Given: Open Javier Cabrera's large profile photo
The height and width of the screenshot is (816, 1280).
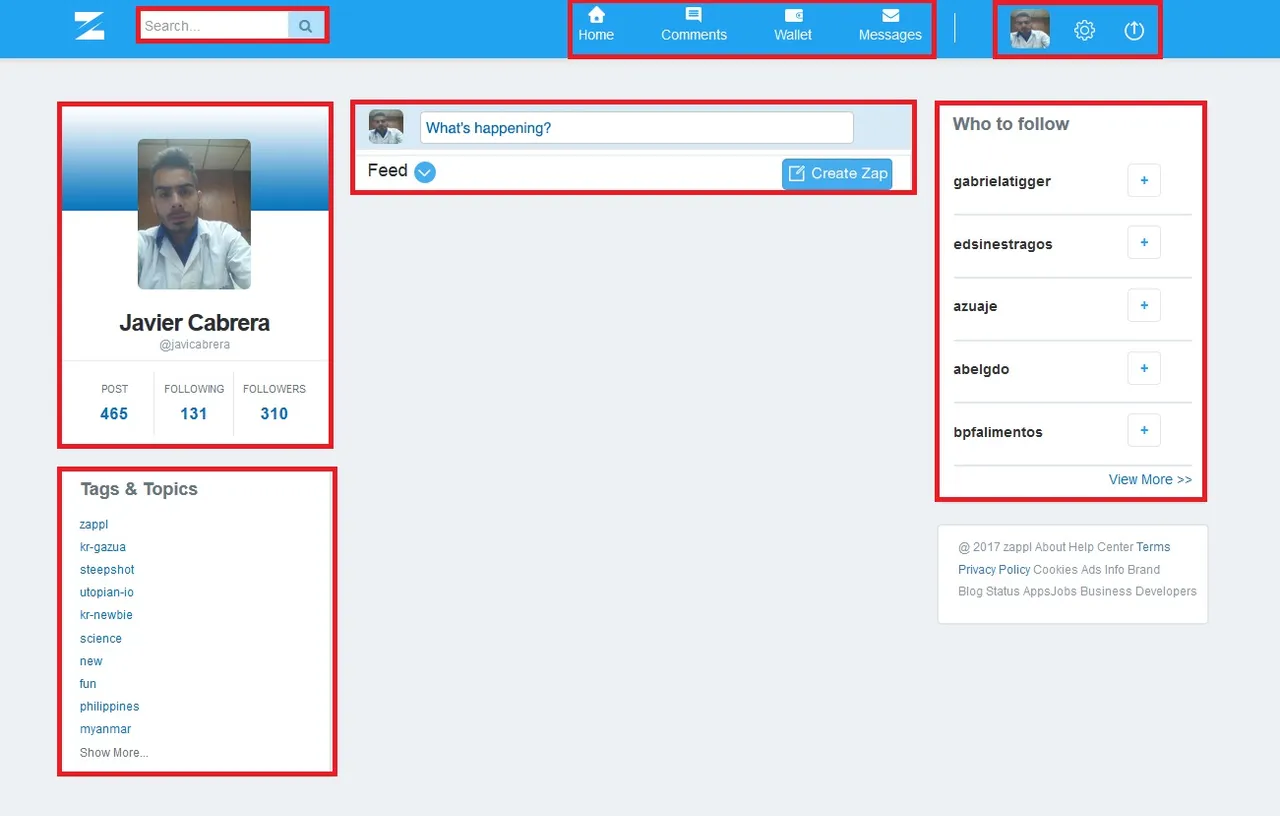Looking at the screenshot, I should 194,214.
